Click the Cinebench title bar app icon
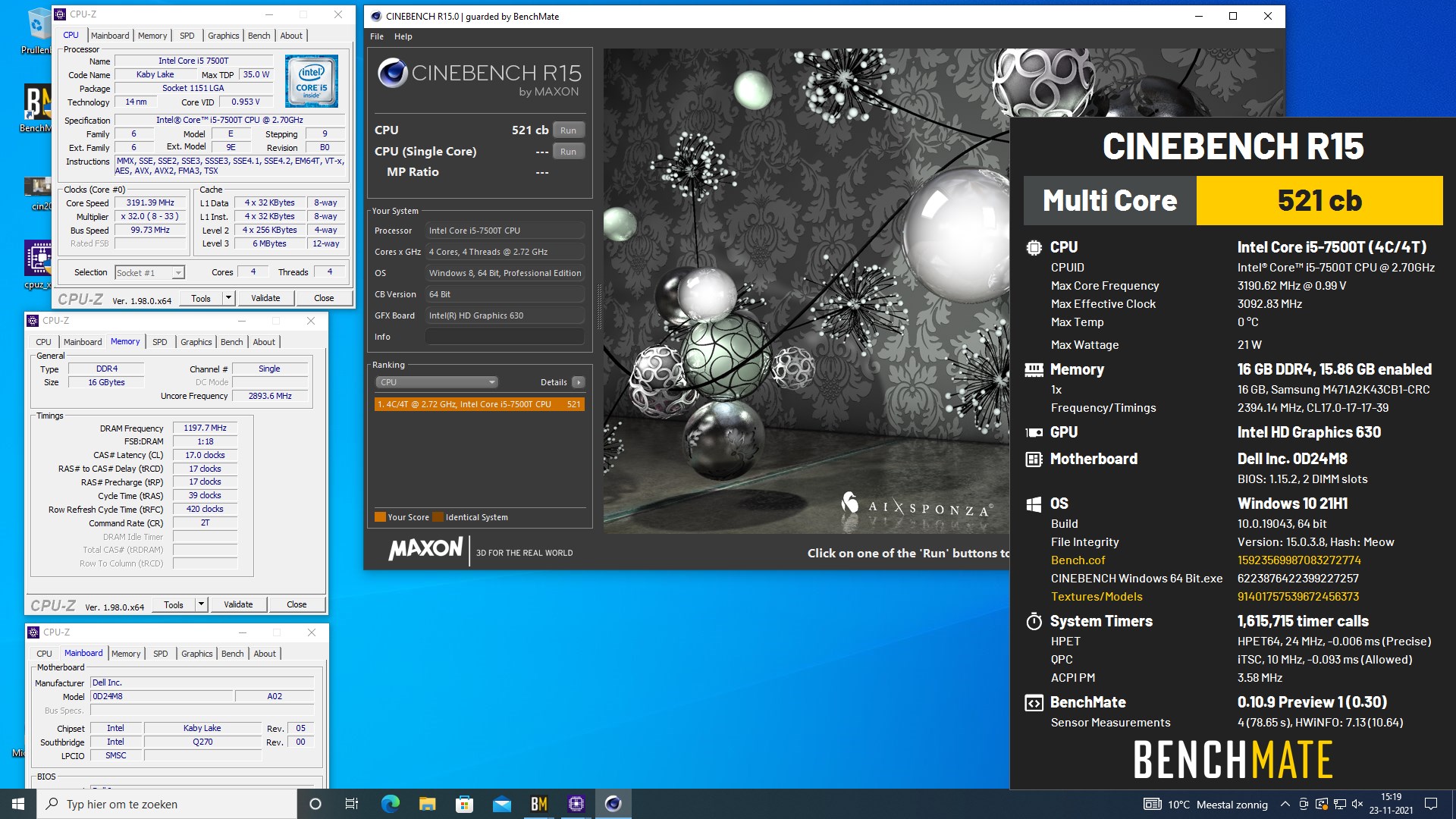The height and width of the screenshot is (819, 1456). [x=376, y=16]
